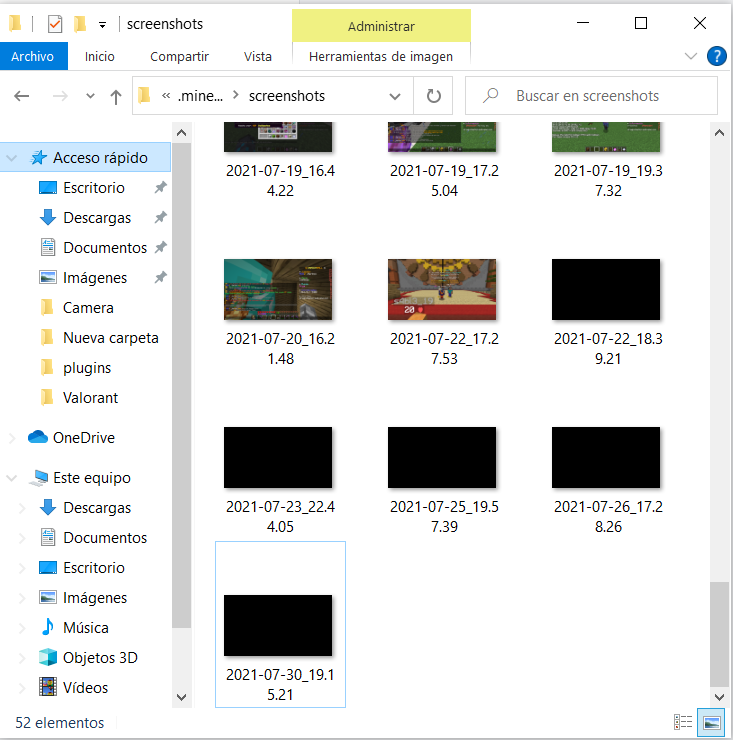Click the .mine... breadcrumb in the address bar

tap(200, 96)
